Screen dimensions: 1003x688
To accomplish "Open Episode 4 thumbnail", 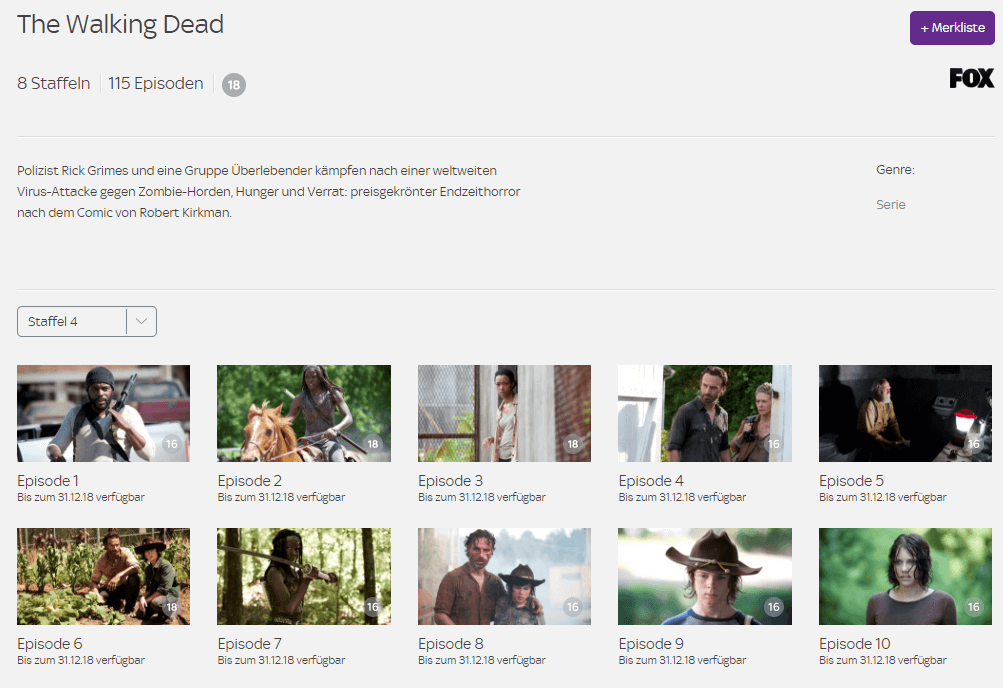I will click(705, 413).
